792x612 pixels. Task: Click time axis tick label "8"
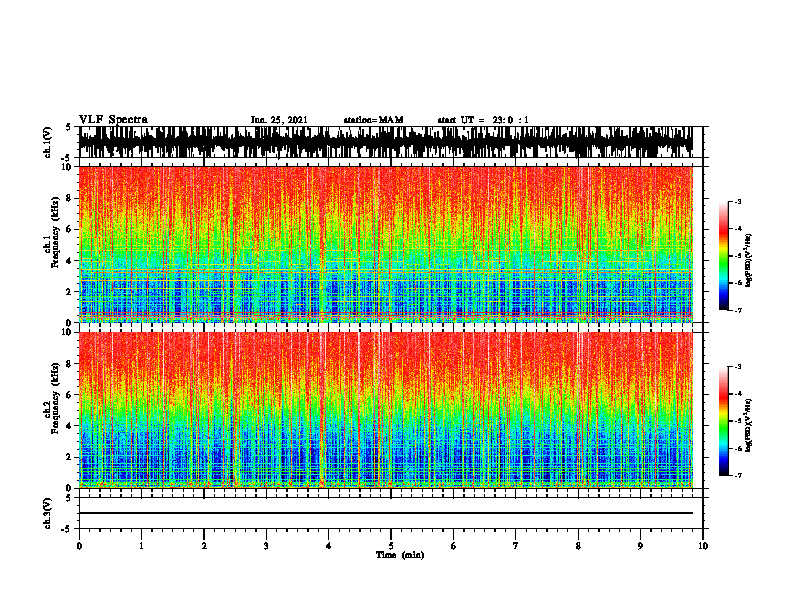578,546
